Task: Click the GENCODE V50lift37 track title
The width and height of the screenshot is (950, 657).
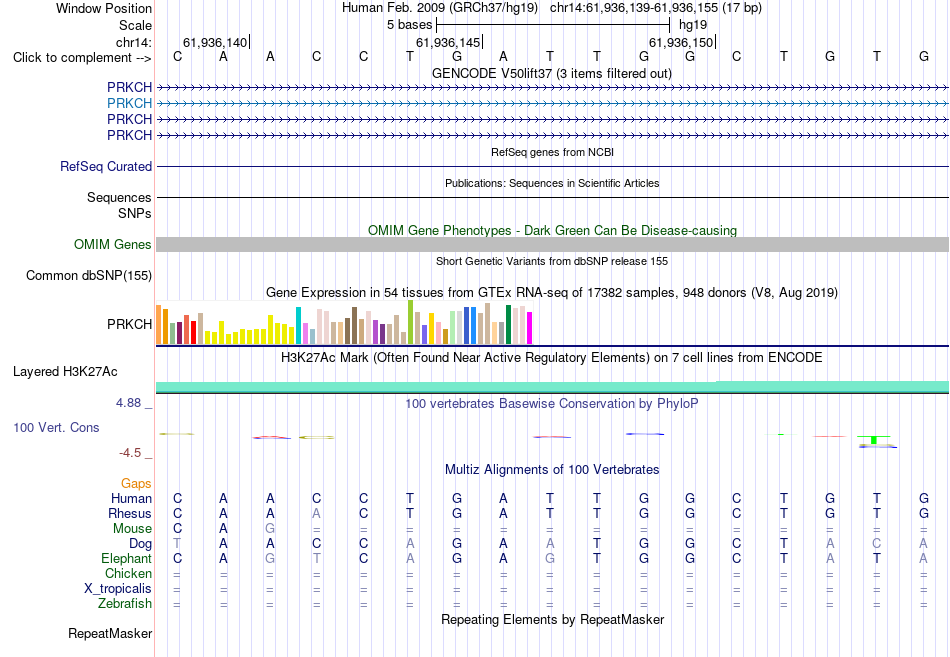Action: 552,74
